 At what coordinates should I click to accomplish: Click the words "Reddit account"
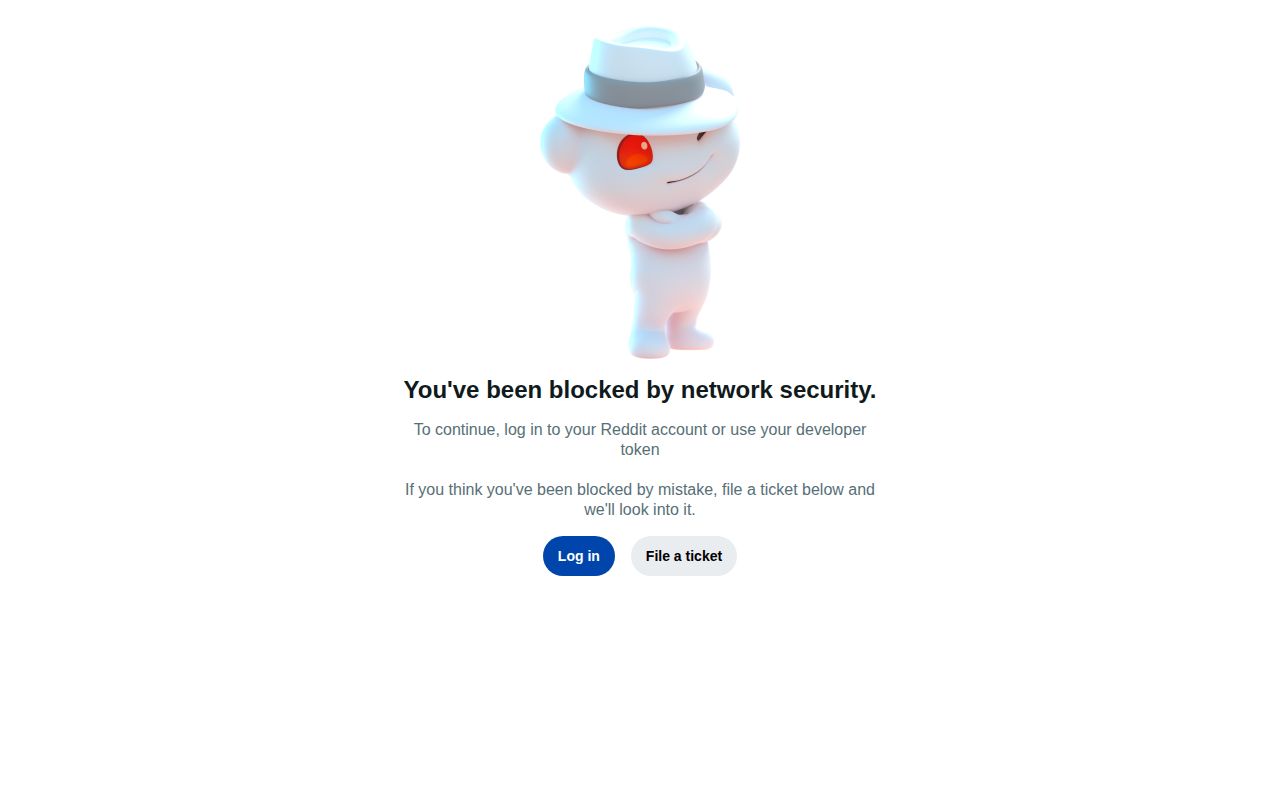click(653, 429)
